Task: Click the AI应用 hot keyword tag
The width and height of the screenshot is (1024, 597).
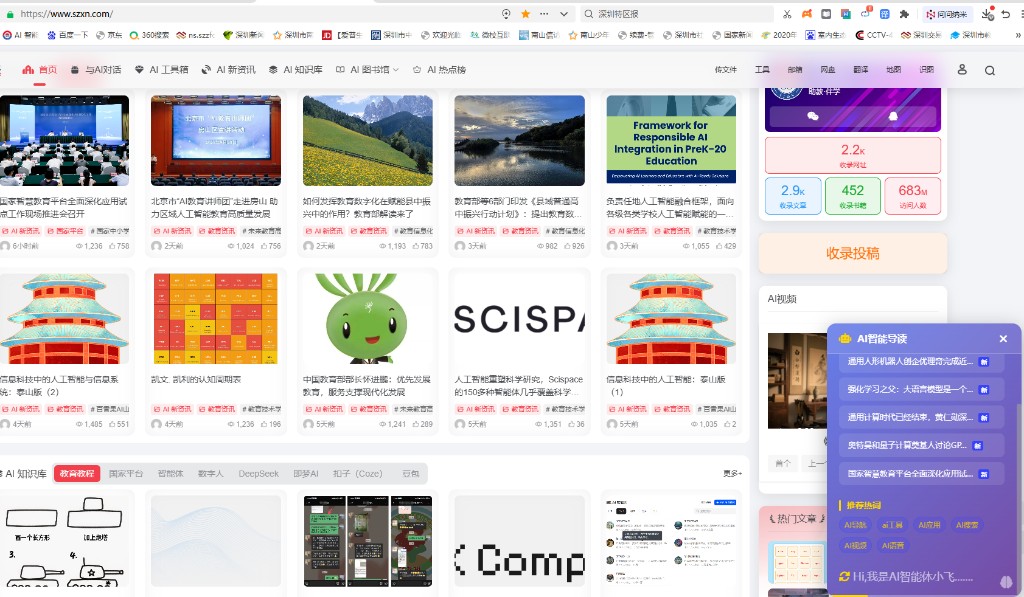Action: click(x=929, y=525)
